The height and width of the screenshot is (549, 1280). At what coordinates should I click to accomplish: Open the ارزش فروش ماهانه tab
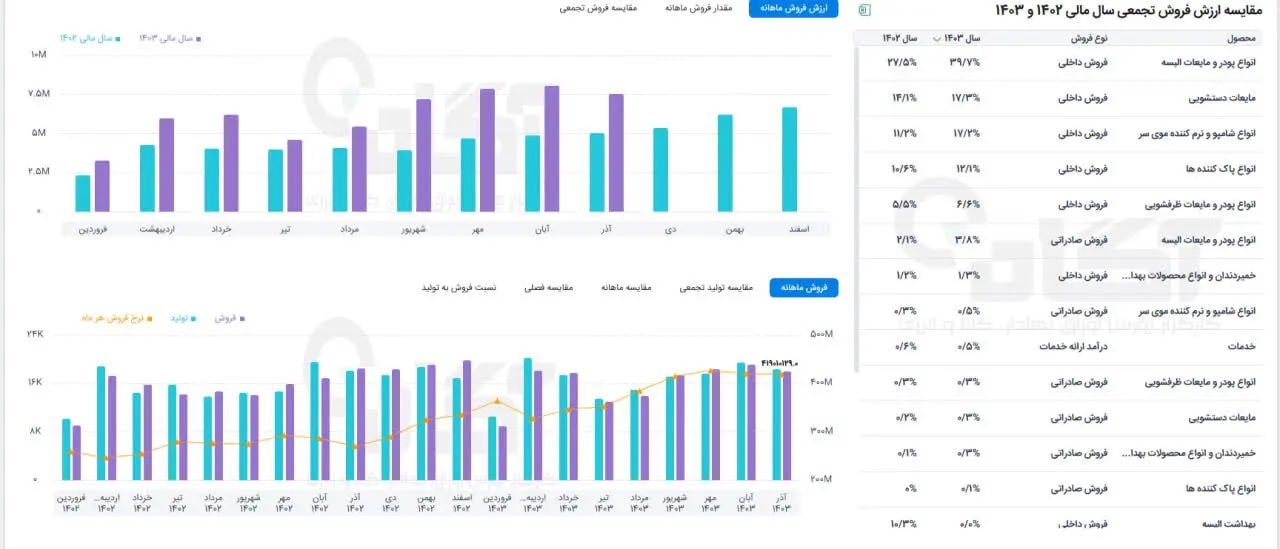[x=794, y=9]
